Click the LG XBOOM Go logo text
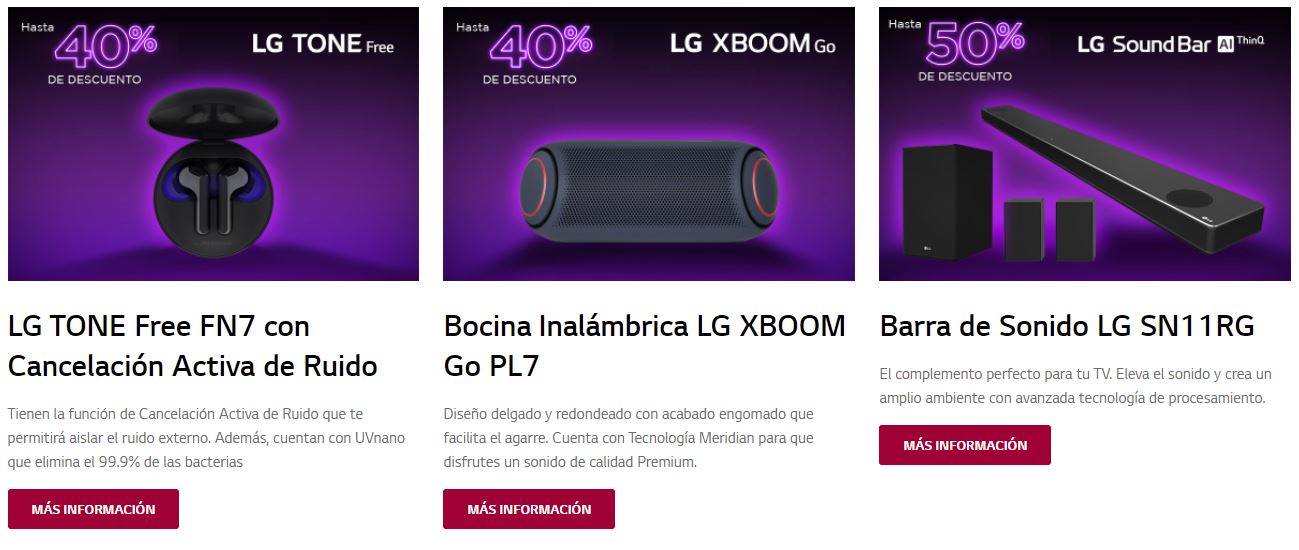 click(x=753, y=45)
